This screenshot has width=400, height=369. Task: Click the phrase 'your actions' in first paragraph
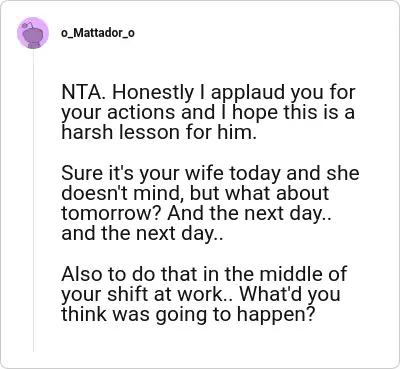(118, 113)
